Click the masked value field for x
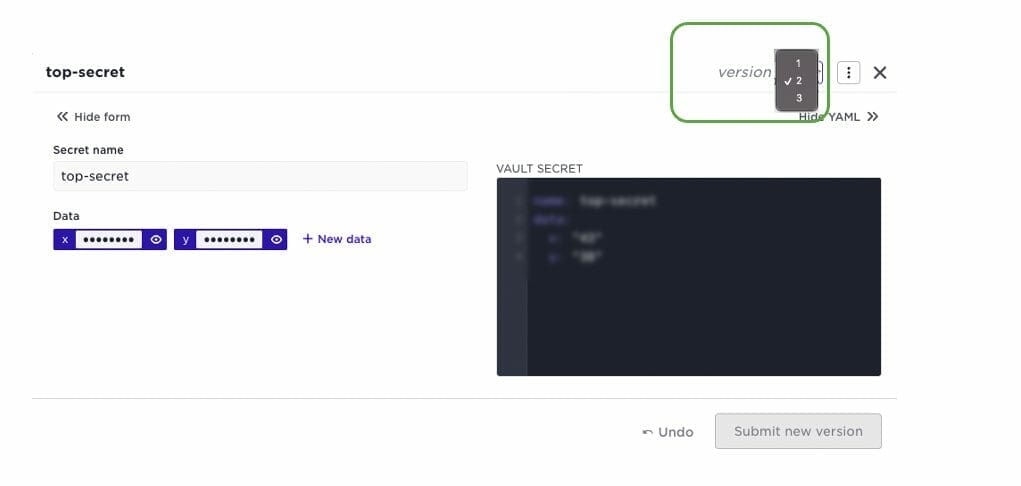 [x=109, y=240]
